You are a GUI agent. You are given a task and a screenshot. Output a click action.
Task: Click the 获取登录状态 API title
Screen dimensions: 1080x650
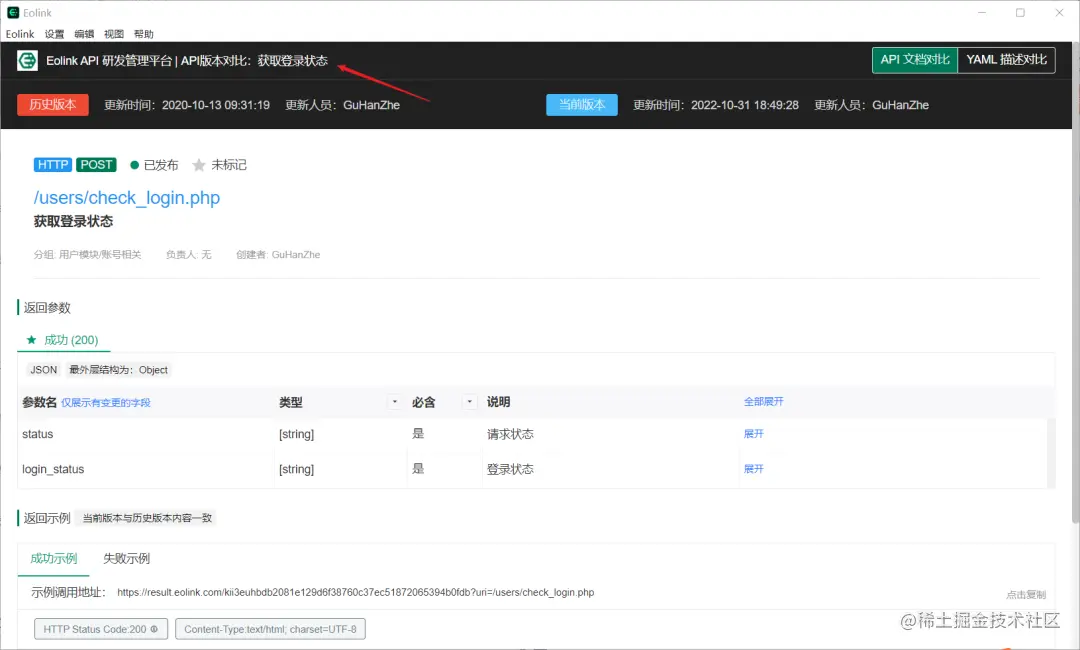(73, 222)
